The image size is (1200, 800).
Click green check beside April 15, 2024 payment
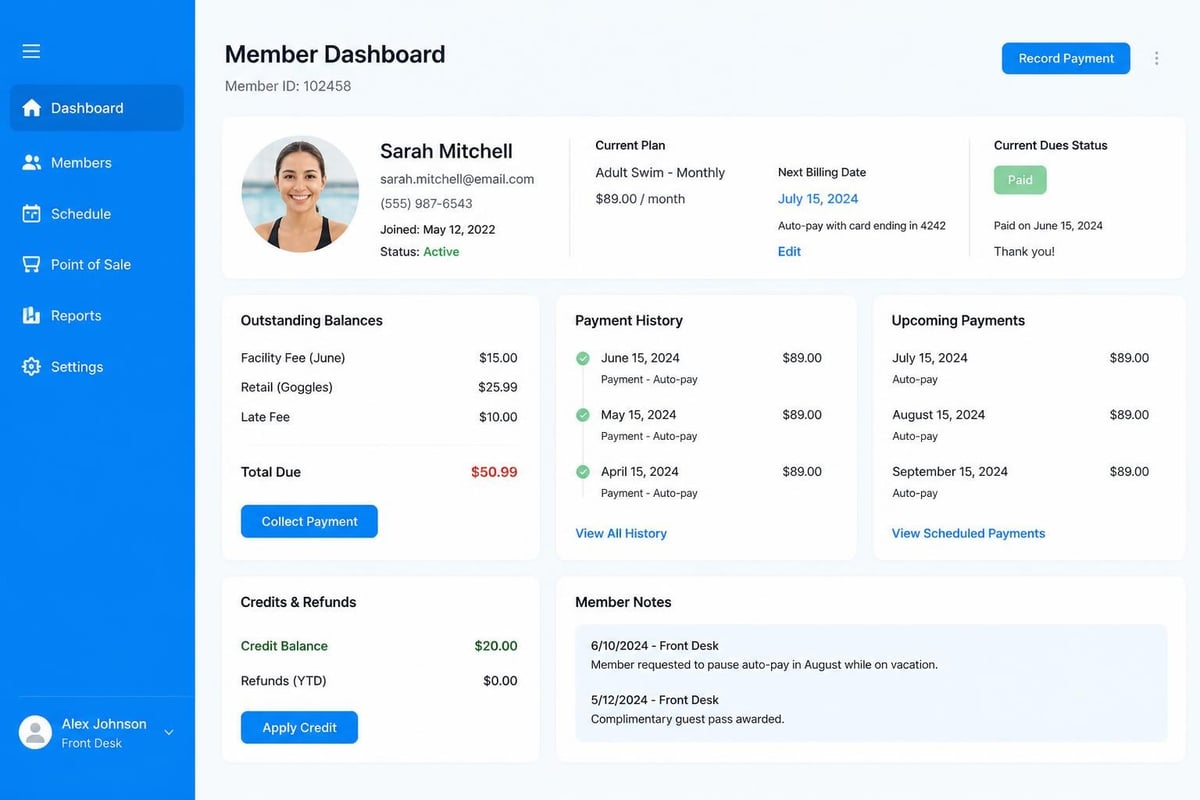[583, 472]
